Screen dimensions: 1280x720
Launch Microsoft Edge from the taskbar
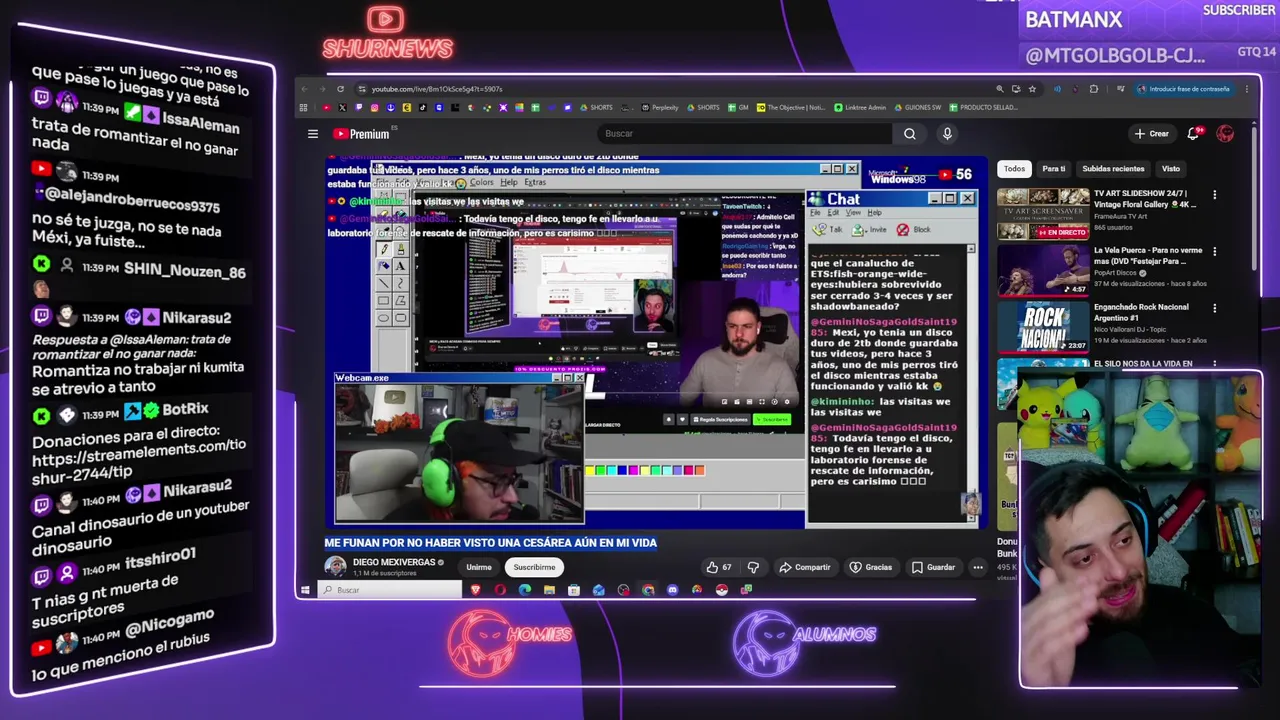(525, 590)
